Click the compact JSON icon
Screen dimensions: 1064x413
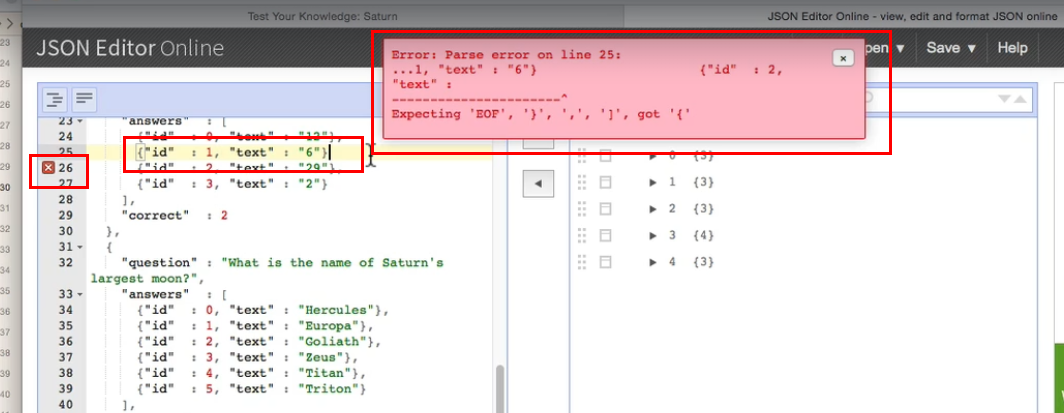click(x=84, y=100)
